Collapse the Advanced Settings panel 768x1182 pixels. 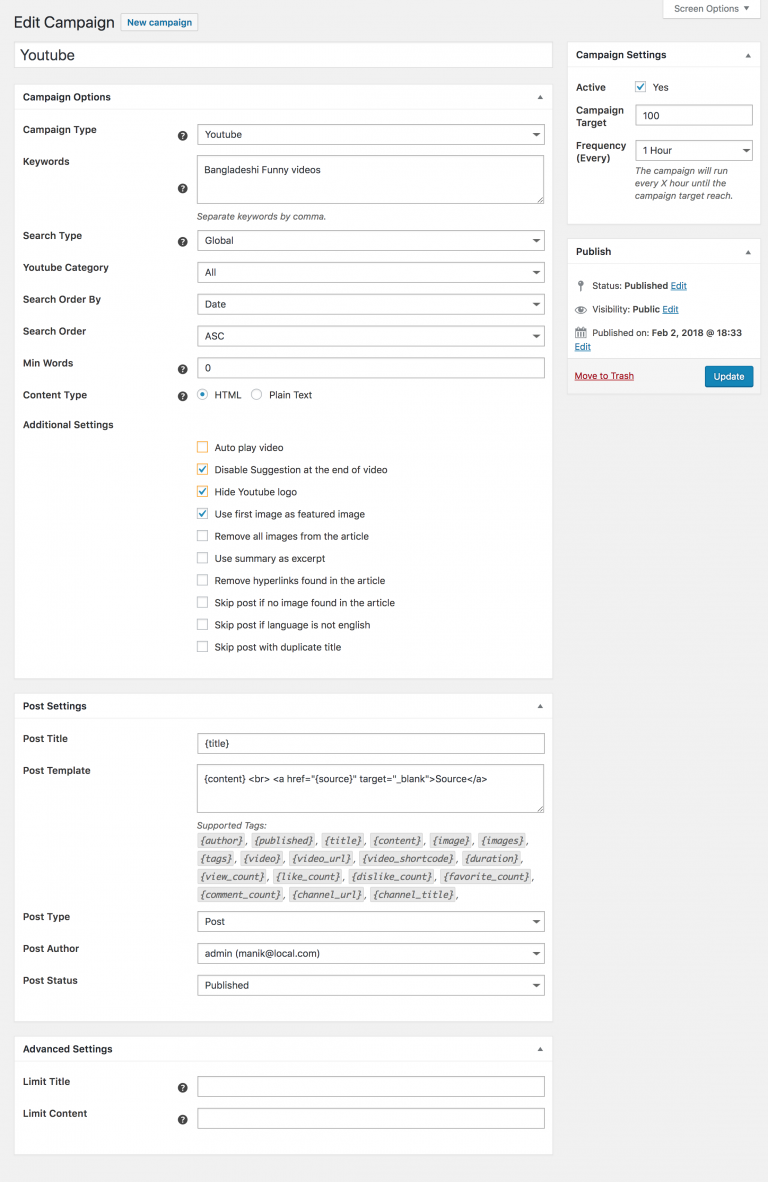click(540, 1049)
